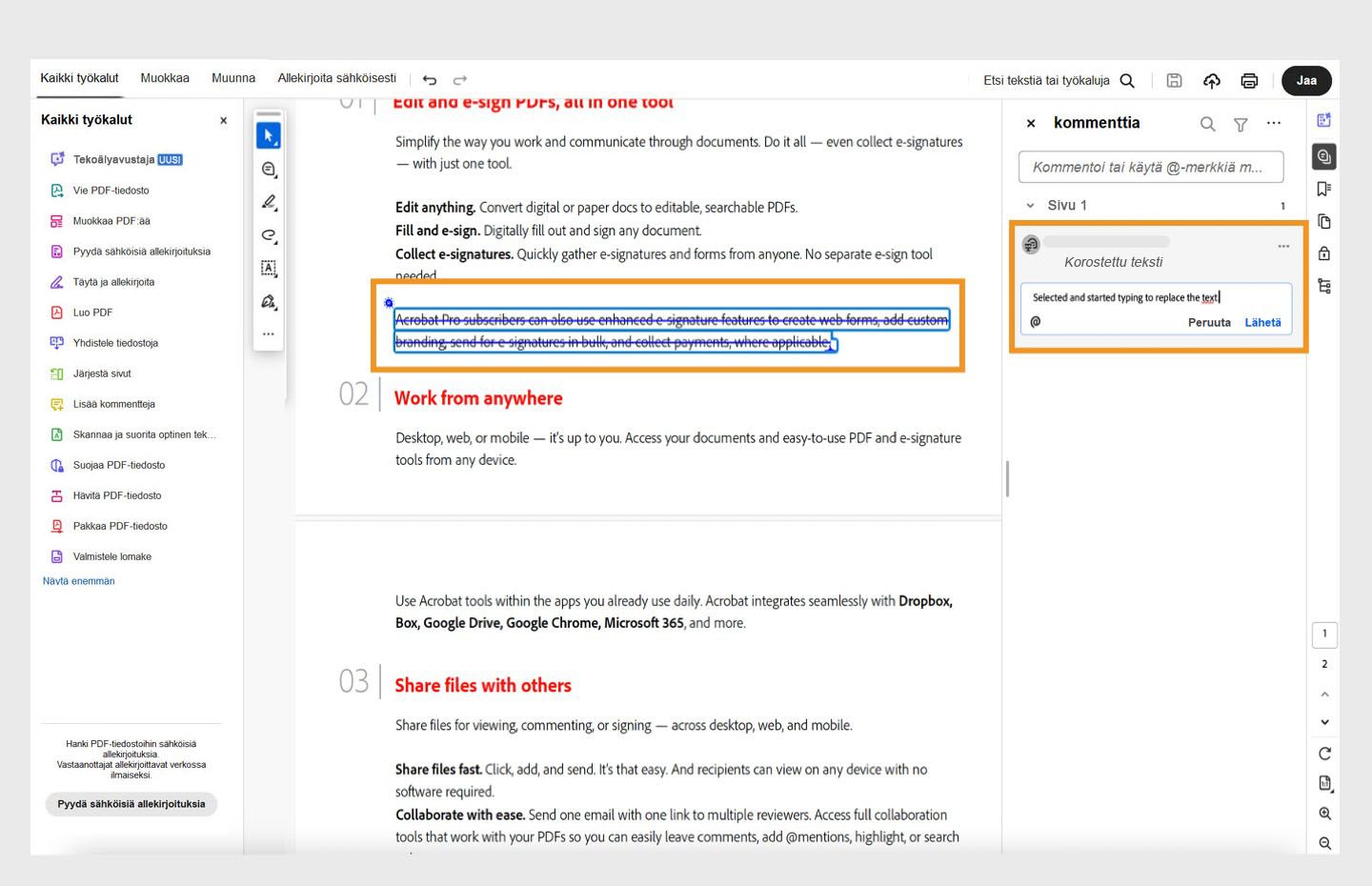Open the Allekirjoita sähköisesti menu

337,78
